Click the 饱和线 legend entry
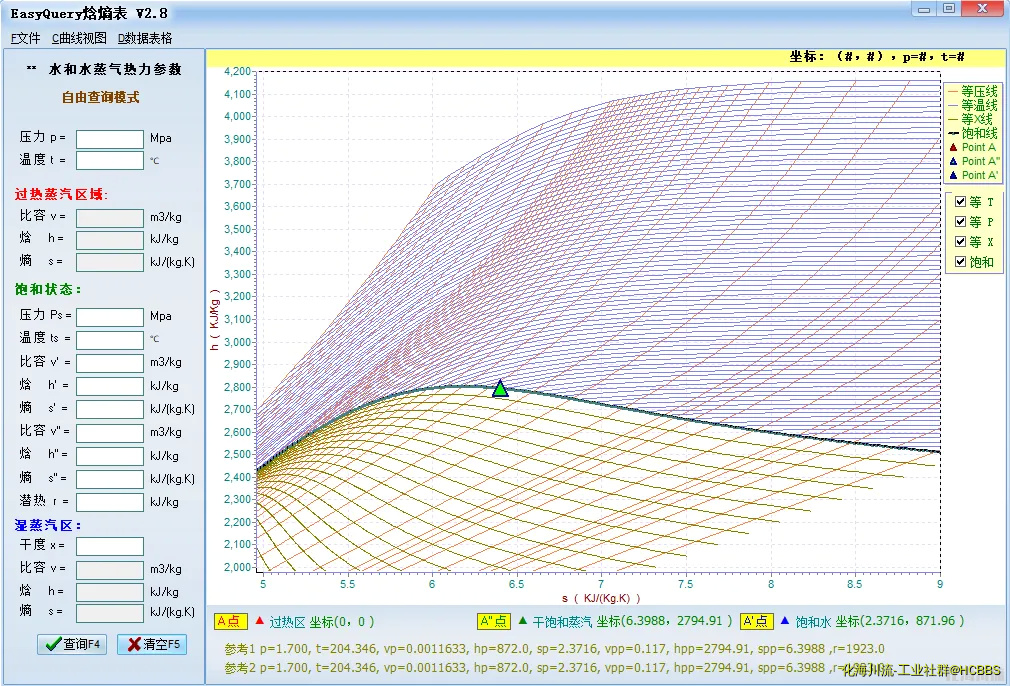The width and height of the screenshot is (1010, 686). (973, 133)
